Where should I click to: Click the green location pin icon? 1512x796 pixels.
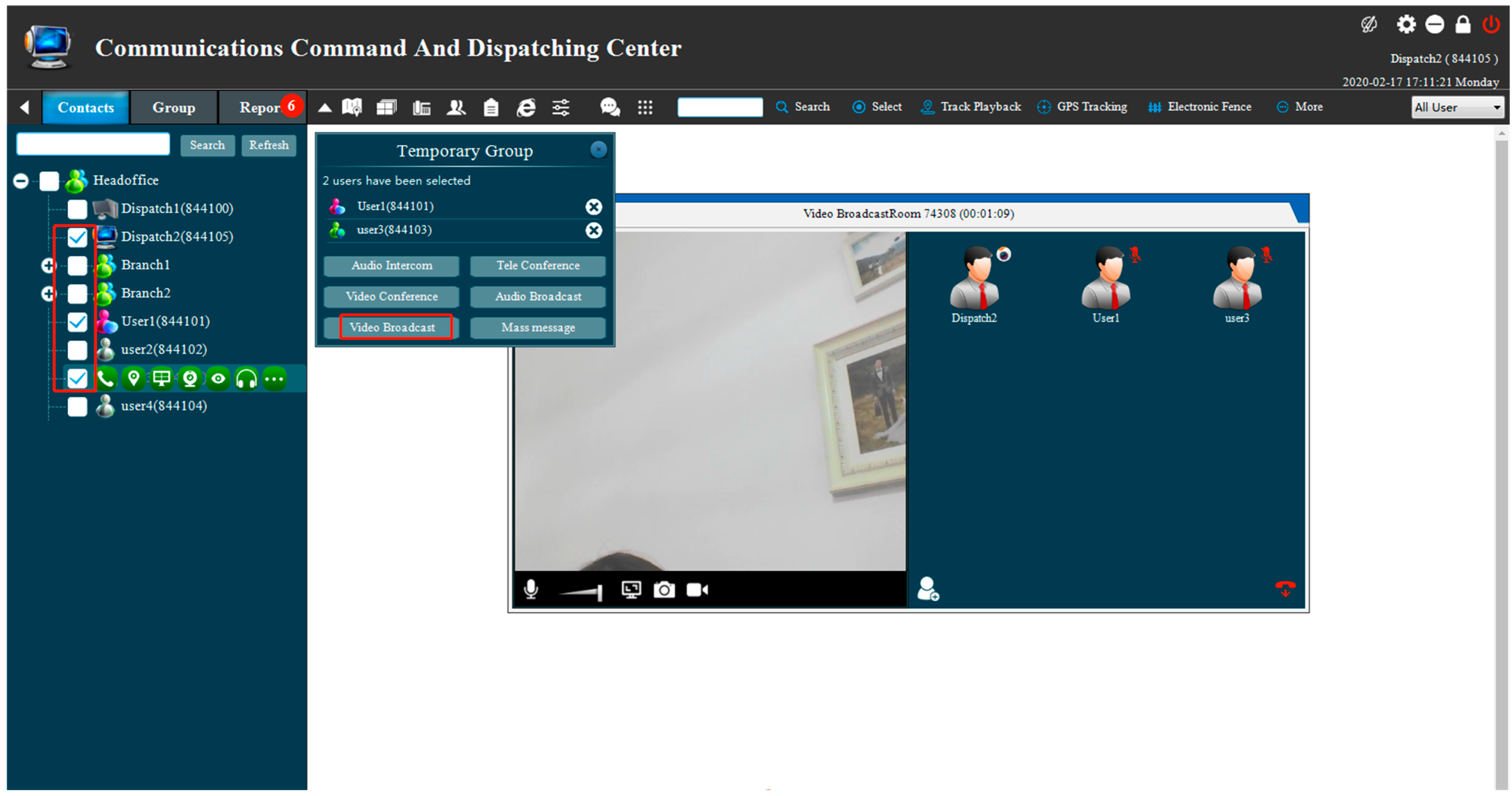[x=134, y=379]
